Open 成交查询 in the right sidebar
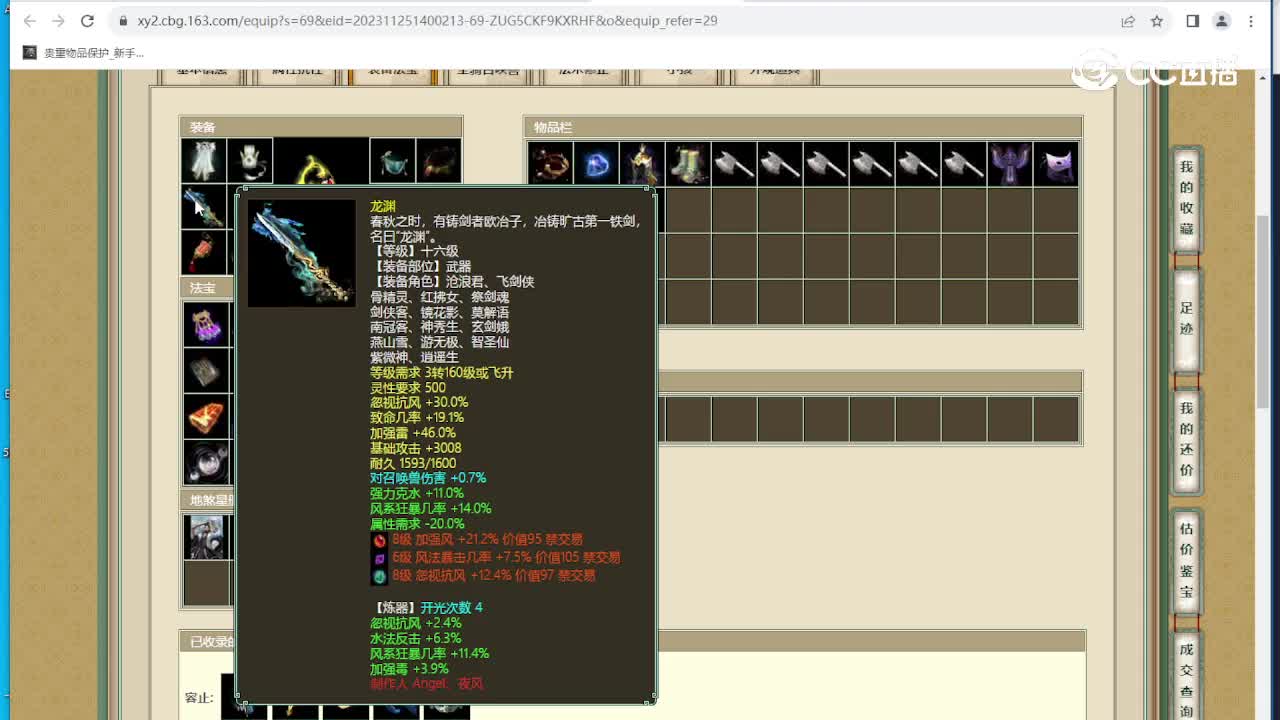This screenshot has width=1280, height=720. [x=1186, y=676]
